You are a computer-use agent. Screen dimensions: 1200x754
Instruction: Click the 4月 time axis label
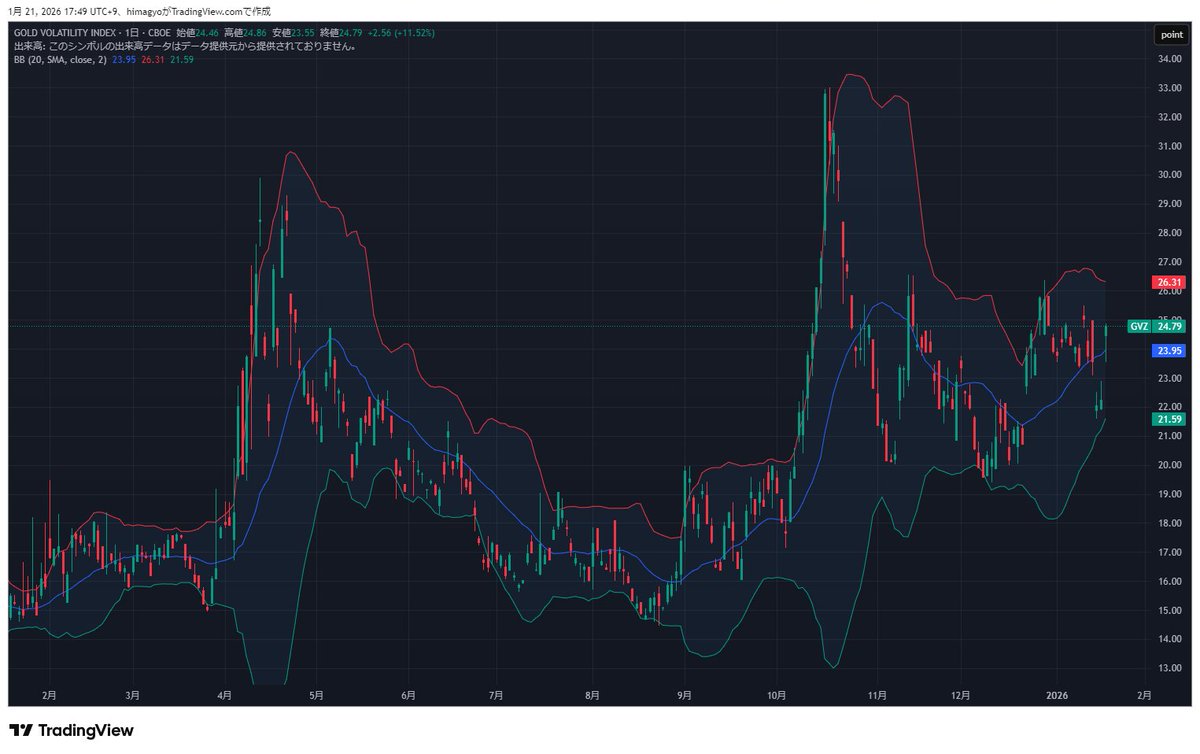pos(224,693)
